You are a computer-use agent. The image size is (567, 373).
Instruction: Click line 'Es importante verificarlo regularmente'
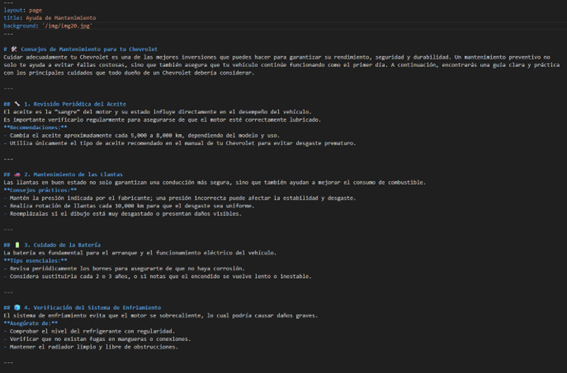click(x=162, y=120)
